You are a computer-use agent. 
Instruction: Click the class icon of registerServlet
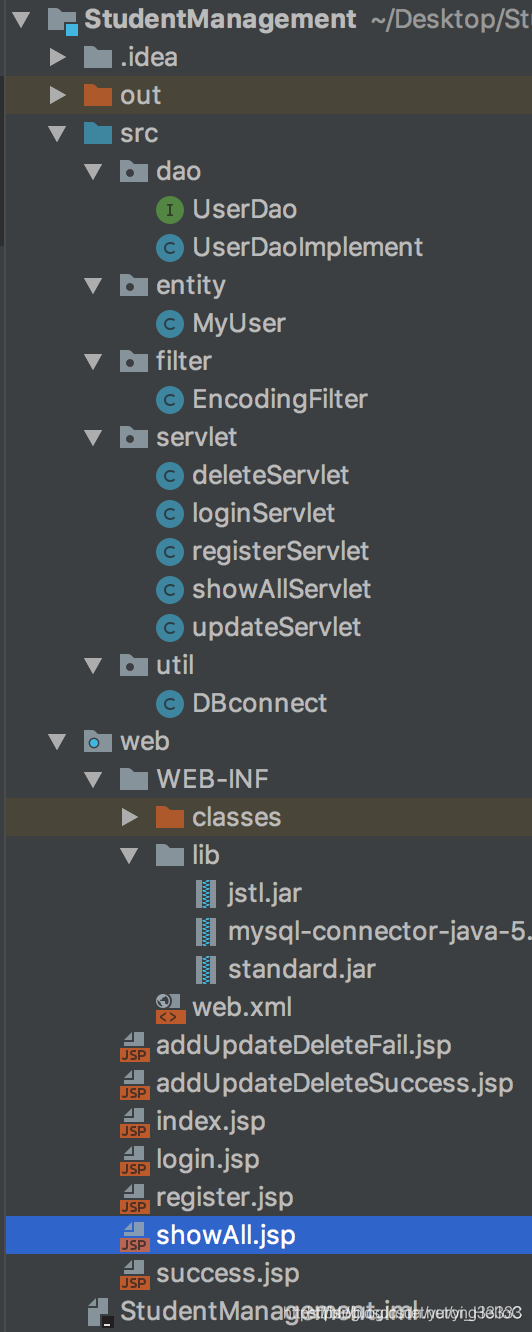[170, 551]
